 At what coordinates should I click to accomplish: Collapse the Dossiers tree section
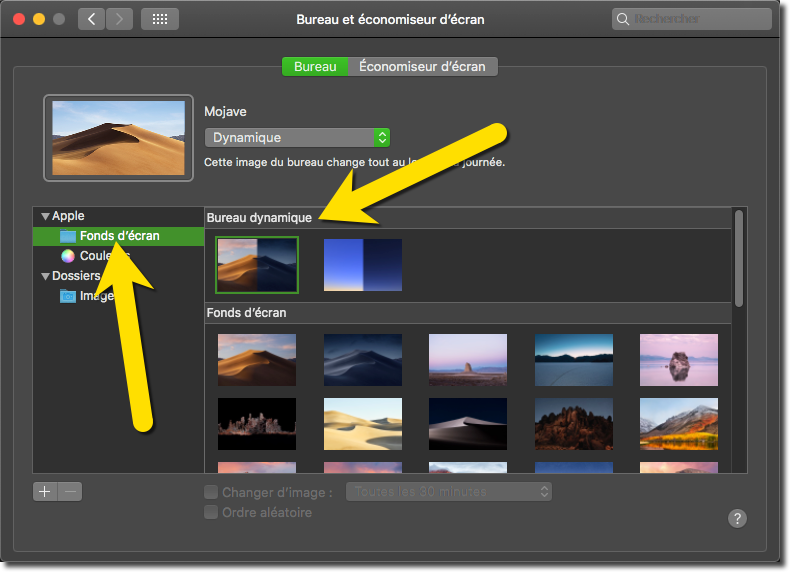(45, 276)
